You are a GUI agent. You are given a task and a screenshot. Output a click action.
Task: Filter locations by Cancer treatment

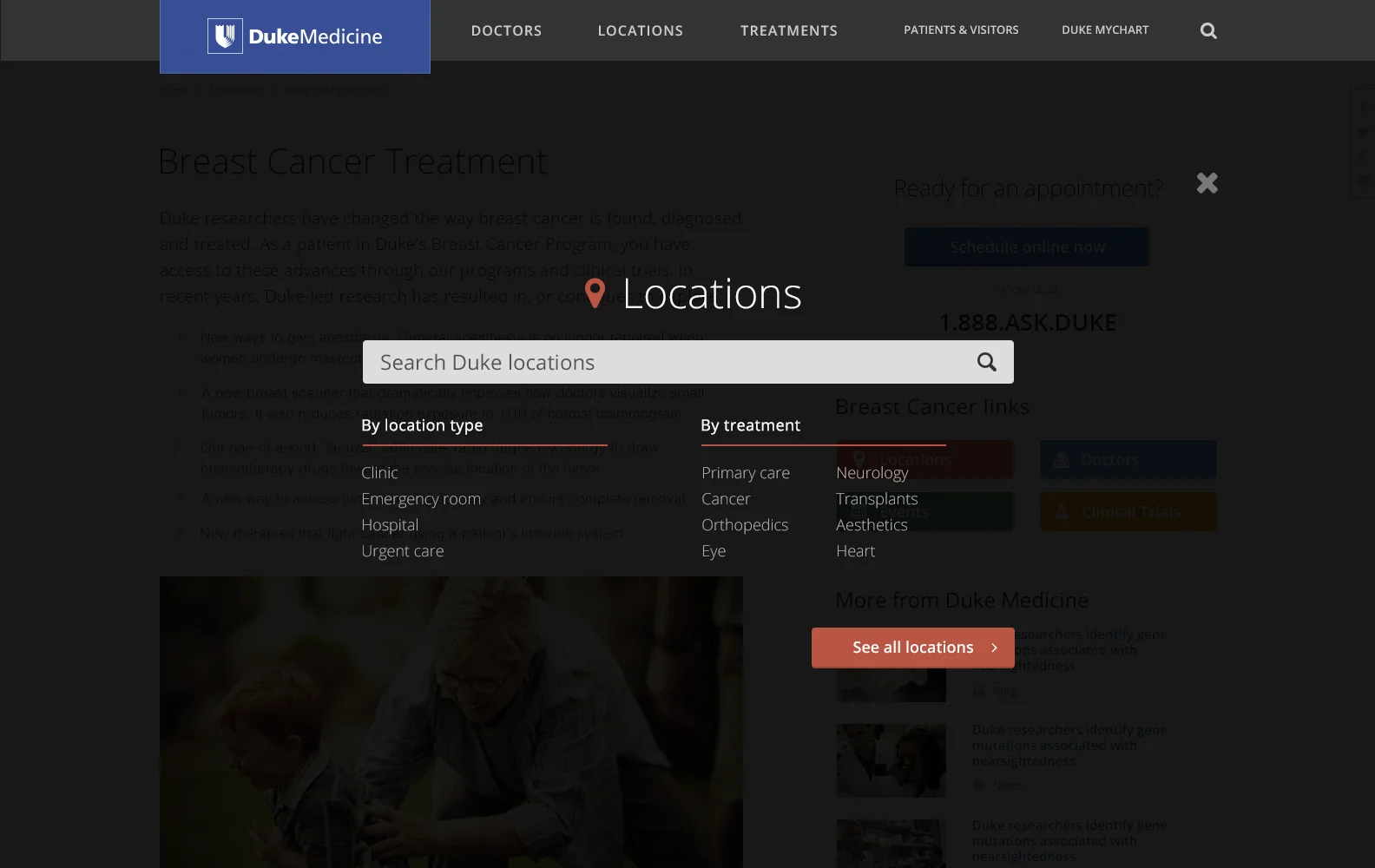tap(726, 499)
